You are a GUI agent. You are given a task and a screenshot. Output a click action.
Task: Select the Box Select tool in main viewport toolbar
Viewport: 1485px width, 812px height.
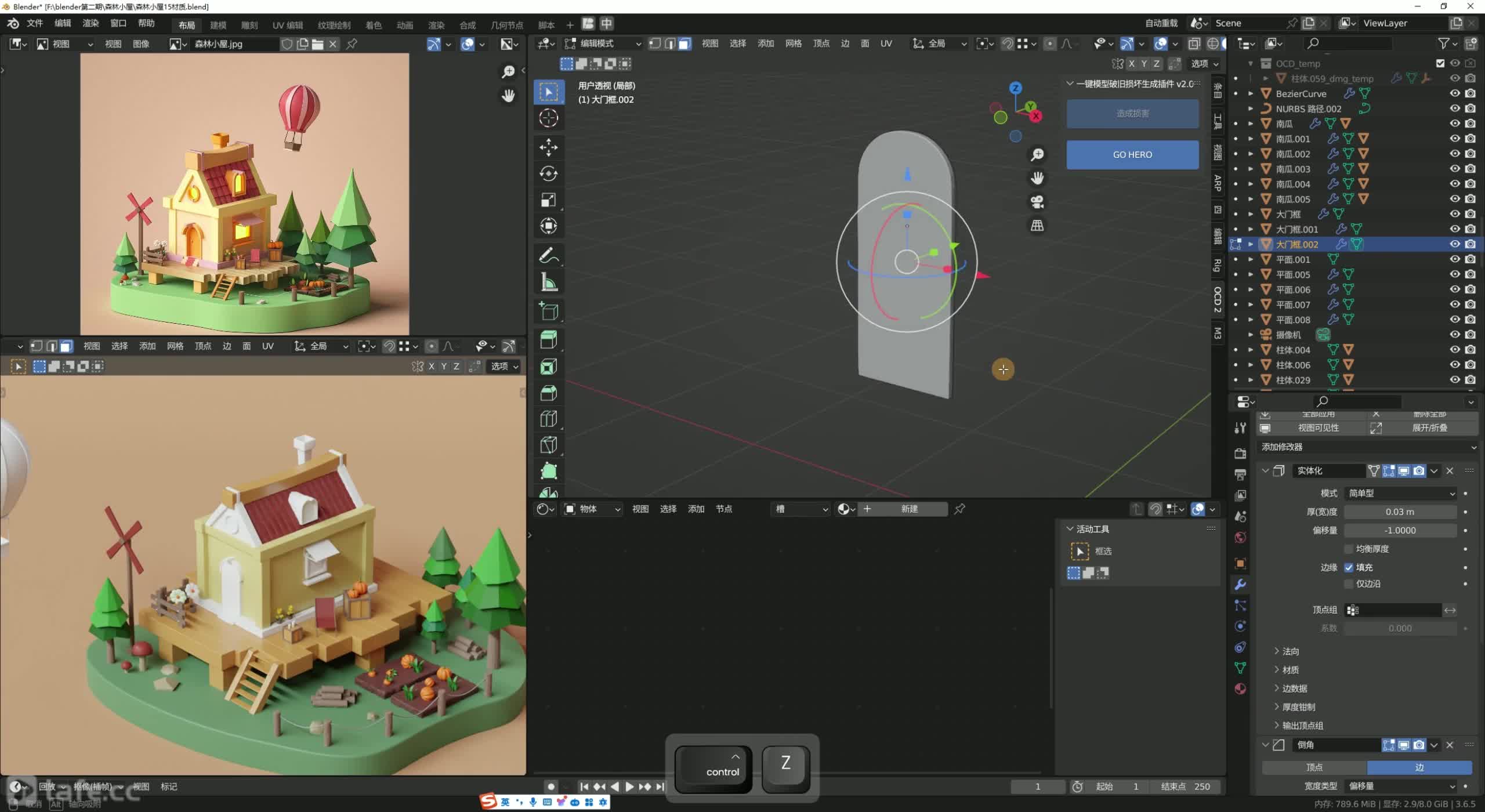click(x=548, y=92)
